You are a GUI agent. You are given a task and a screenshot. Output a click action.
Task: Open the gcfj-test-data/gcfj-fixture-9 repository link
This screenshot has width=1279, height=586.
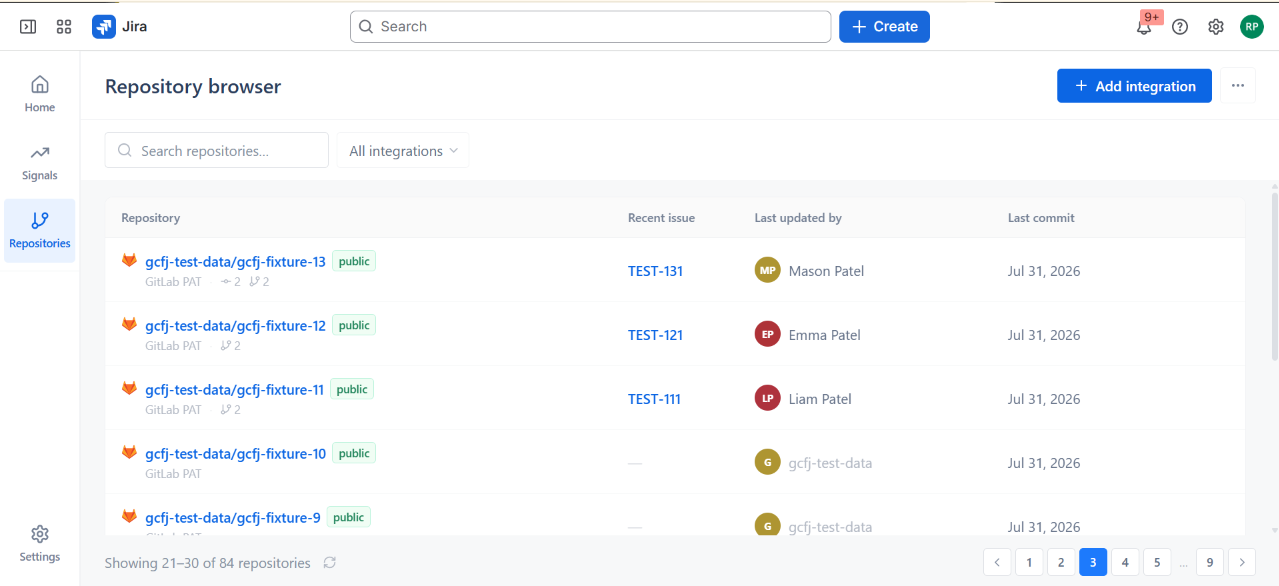point(233,518)
